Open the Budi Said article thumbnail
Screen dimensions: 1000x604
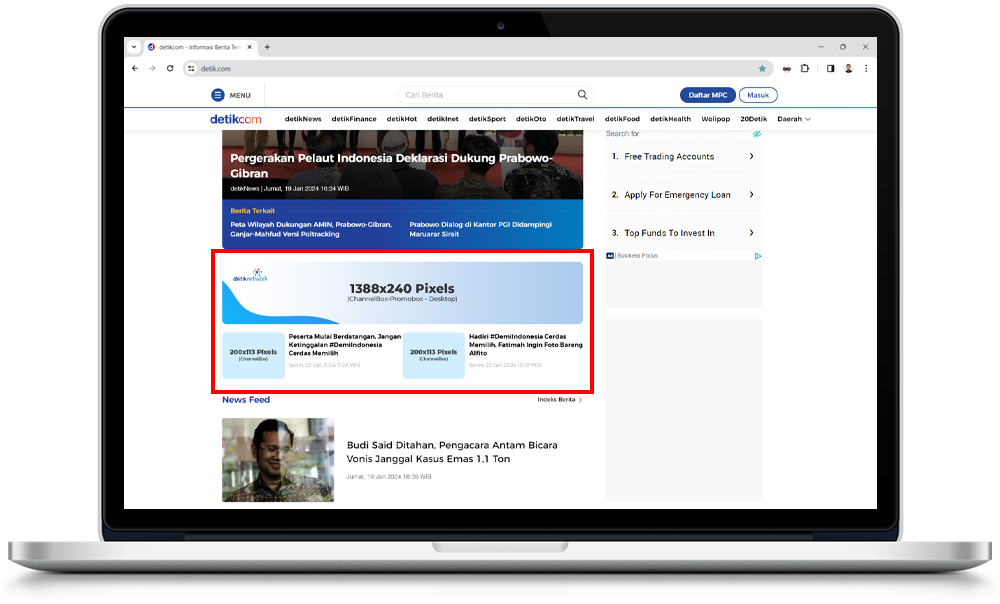[x=278, y=459]
